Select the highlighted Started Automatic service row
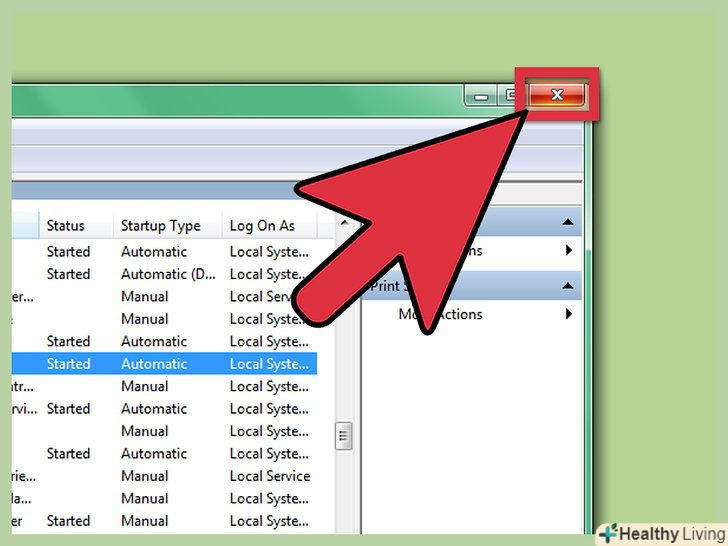728x546 pixels. click(x=164, y=364)
